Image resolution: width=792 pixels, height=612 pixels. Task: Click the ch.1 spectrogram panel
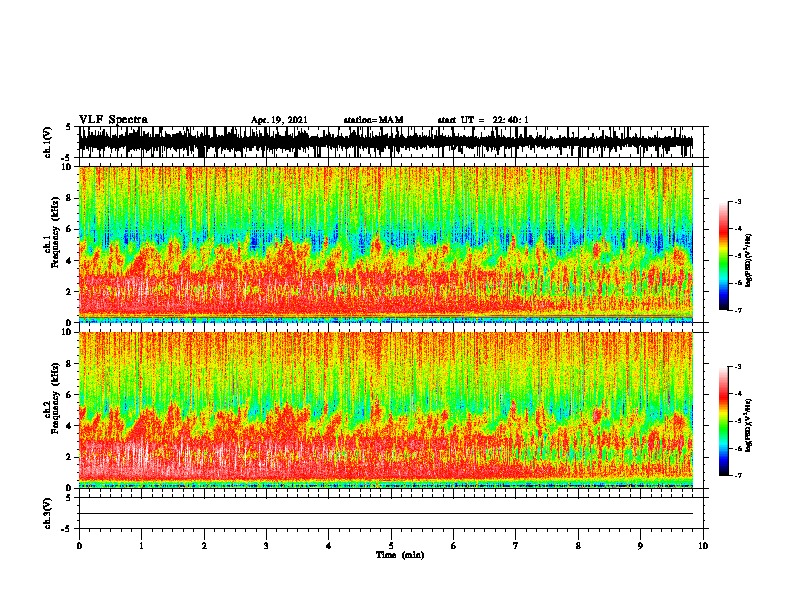(386, 244)
